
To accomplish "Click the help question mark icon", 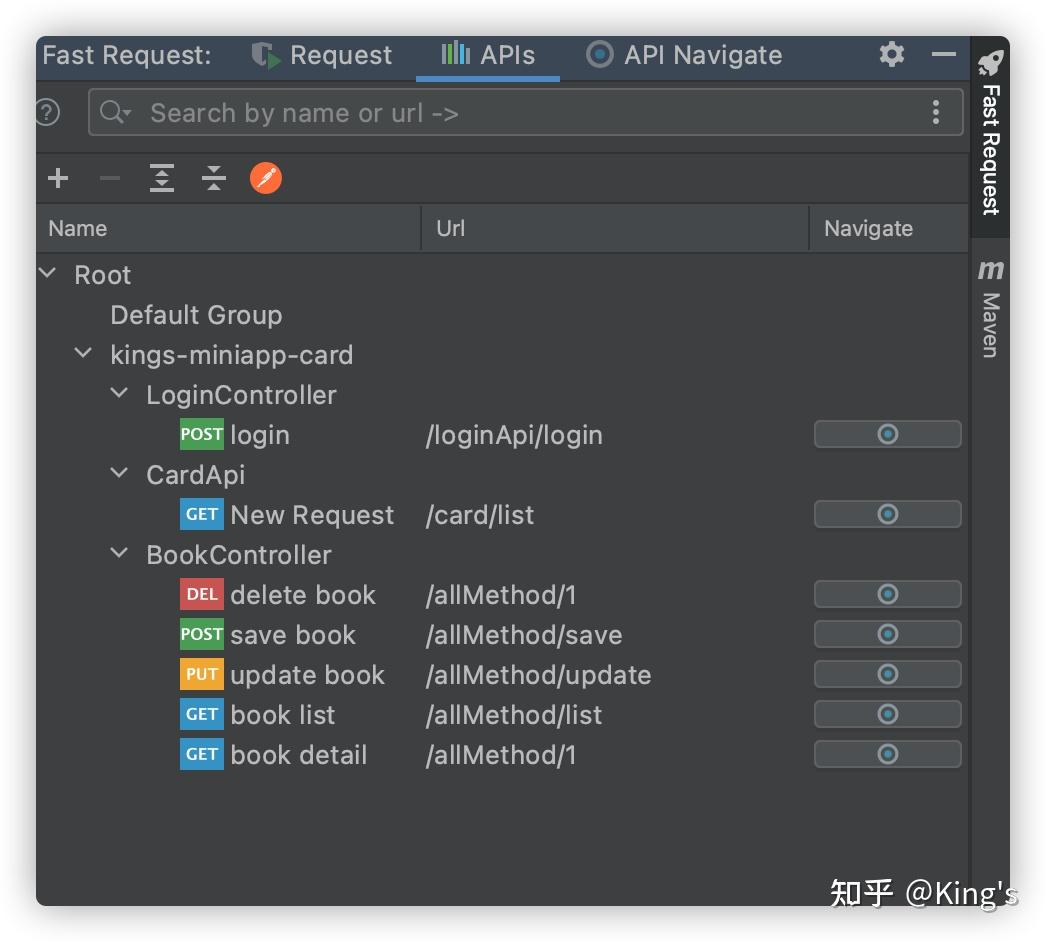I will (x=47, y=112).
